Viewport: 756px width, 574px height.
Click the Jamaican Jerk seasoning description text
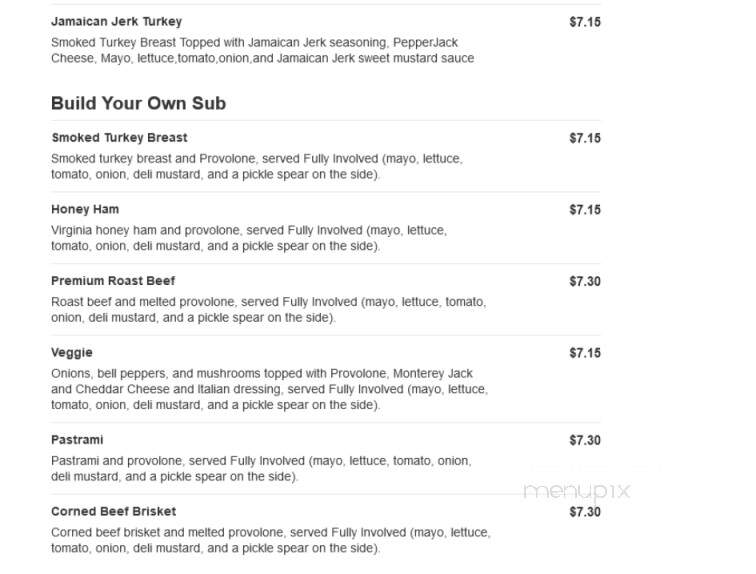tap(263, 51)
